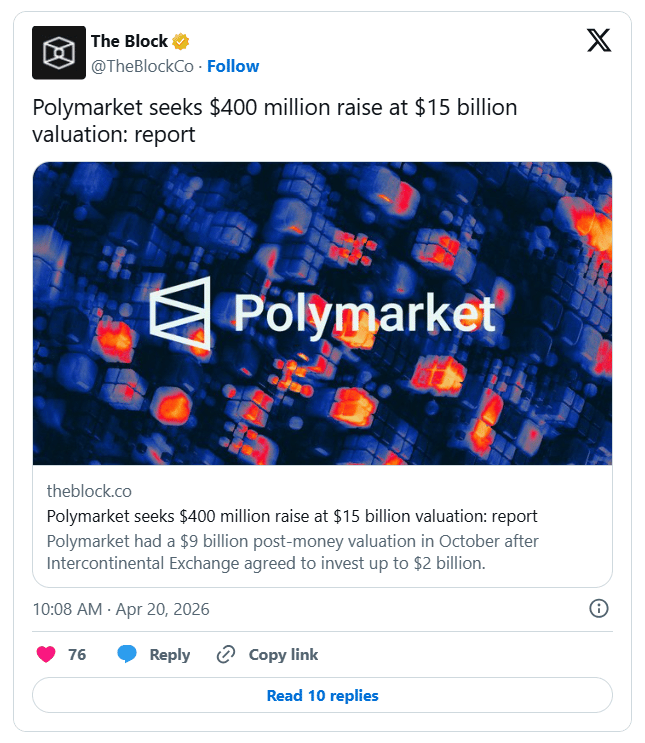645x743 pixels.
Task: Open the theblock.co domain link
Action: click(89, 491)
